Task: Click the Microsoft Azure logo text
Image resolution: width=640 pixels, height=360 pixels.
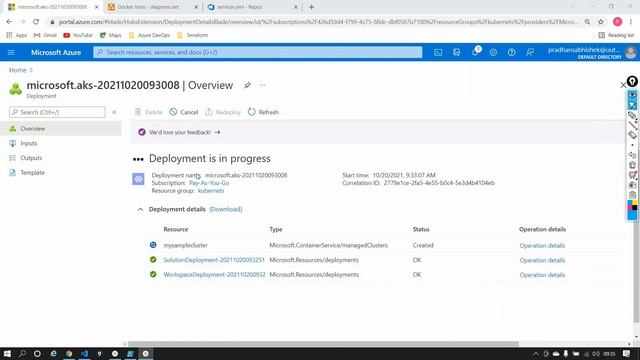Action: 56,52
